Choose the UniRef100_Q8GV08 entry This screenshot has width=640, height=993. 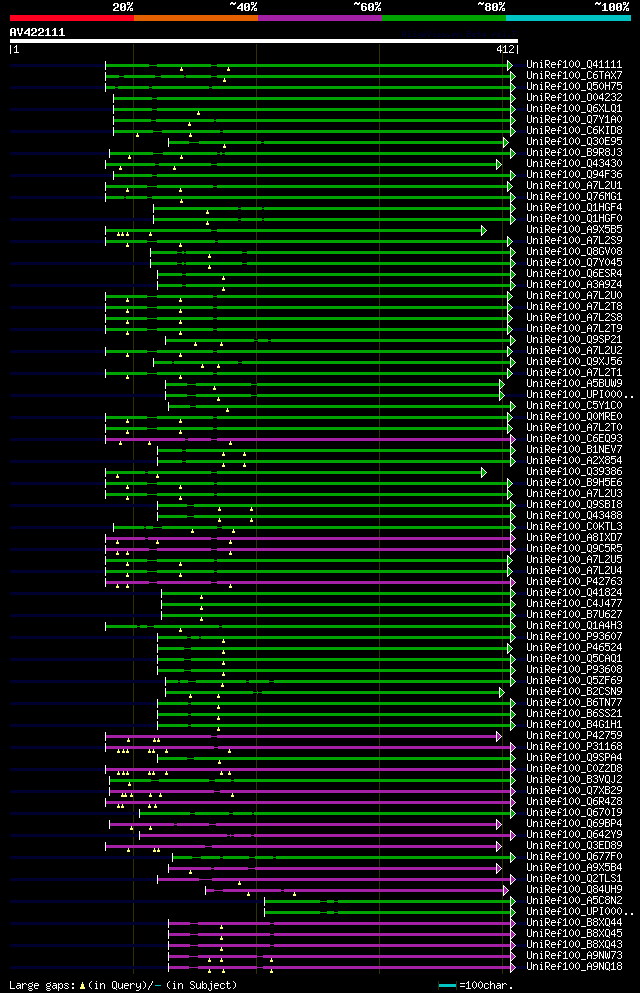(574, 251)
